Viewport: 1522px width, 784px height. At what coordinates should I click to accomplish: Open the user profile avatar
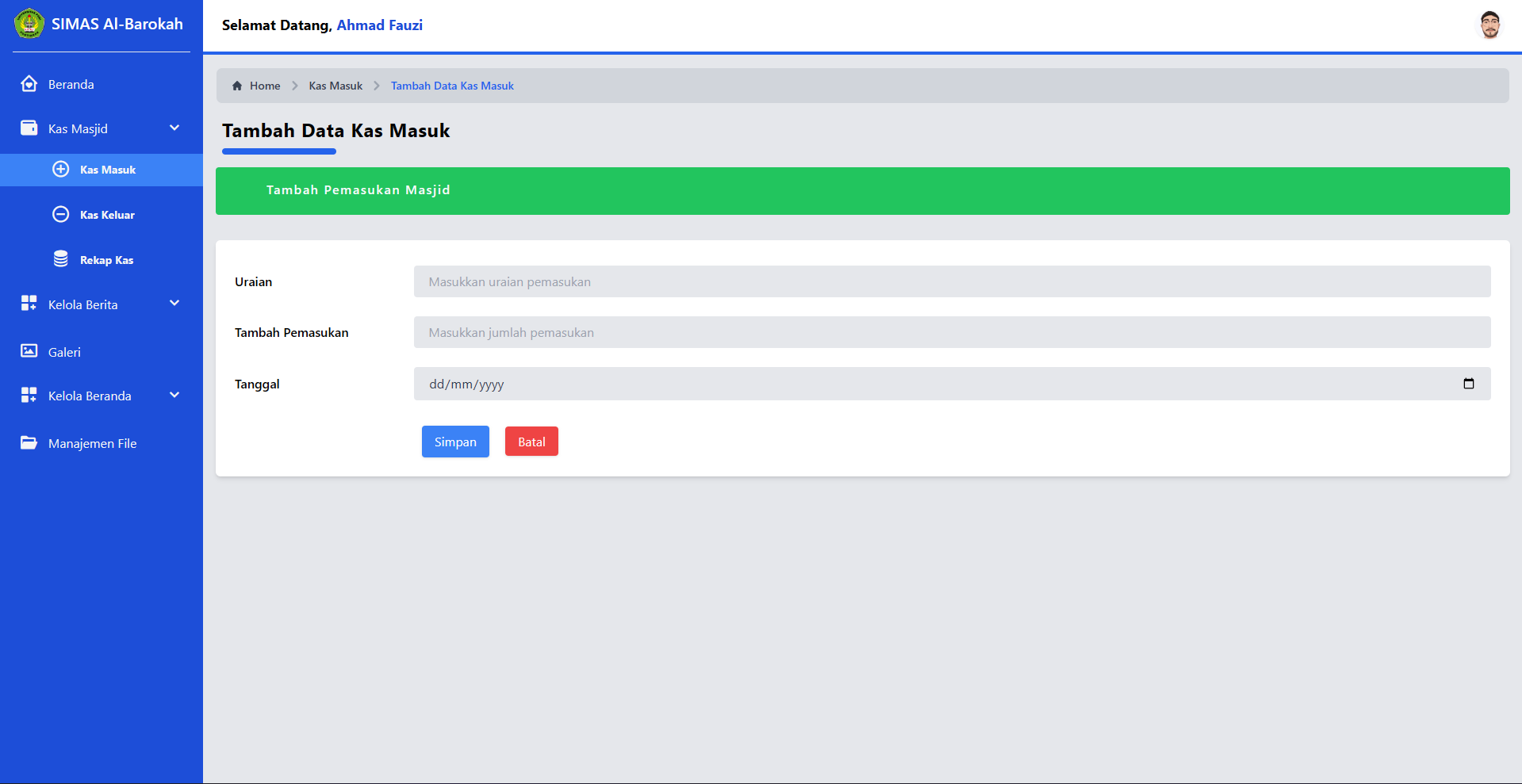(x=1489, y=25)
